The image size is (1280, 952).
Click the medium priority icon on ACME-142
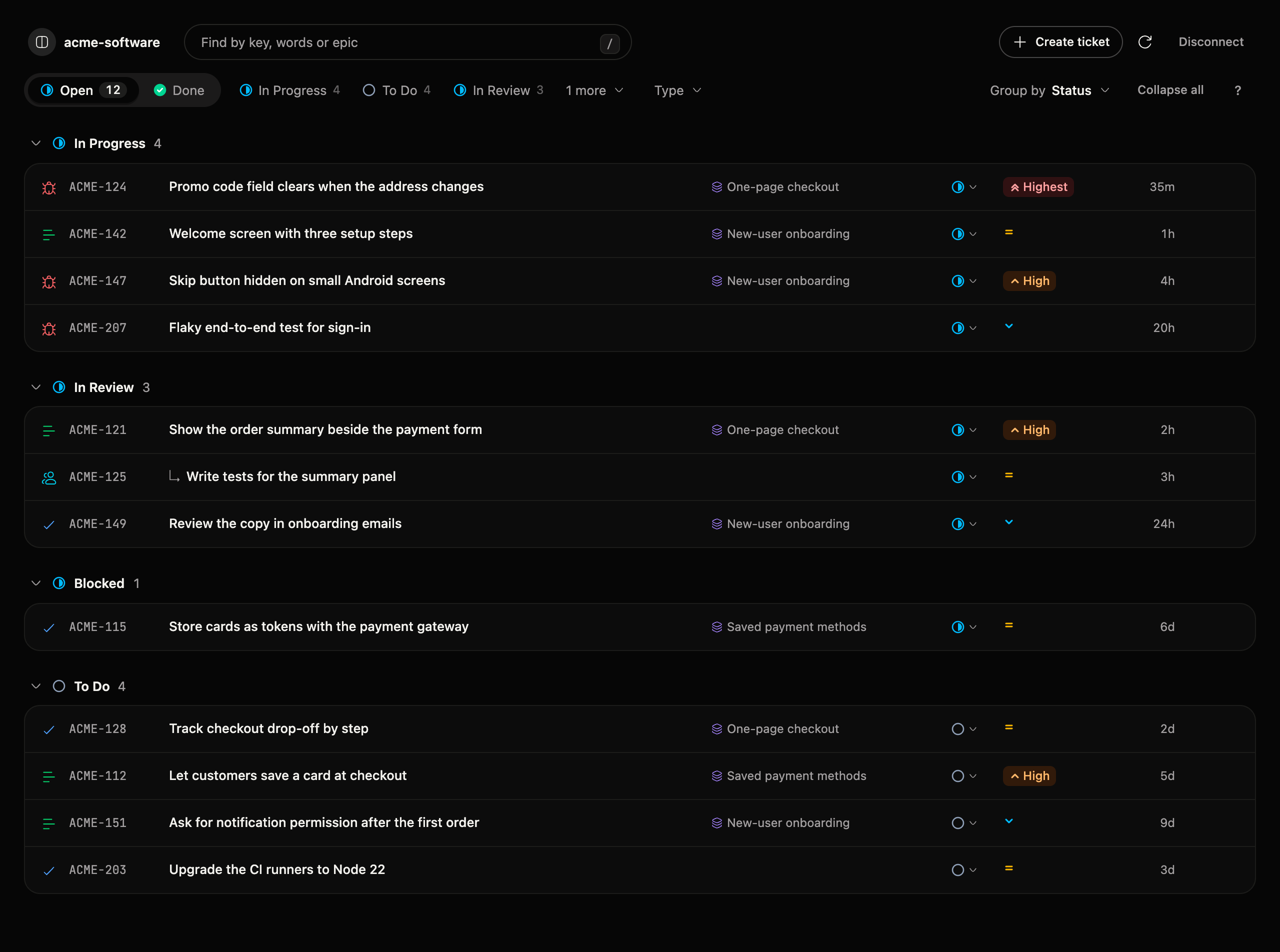1008,232
